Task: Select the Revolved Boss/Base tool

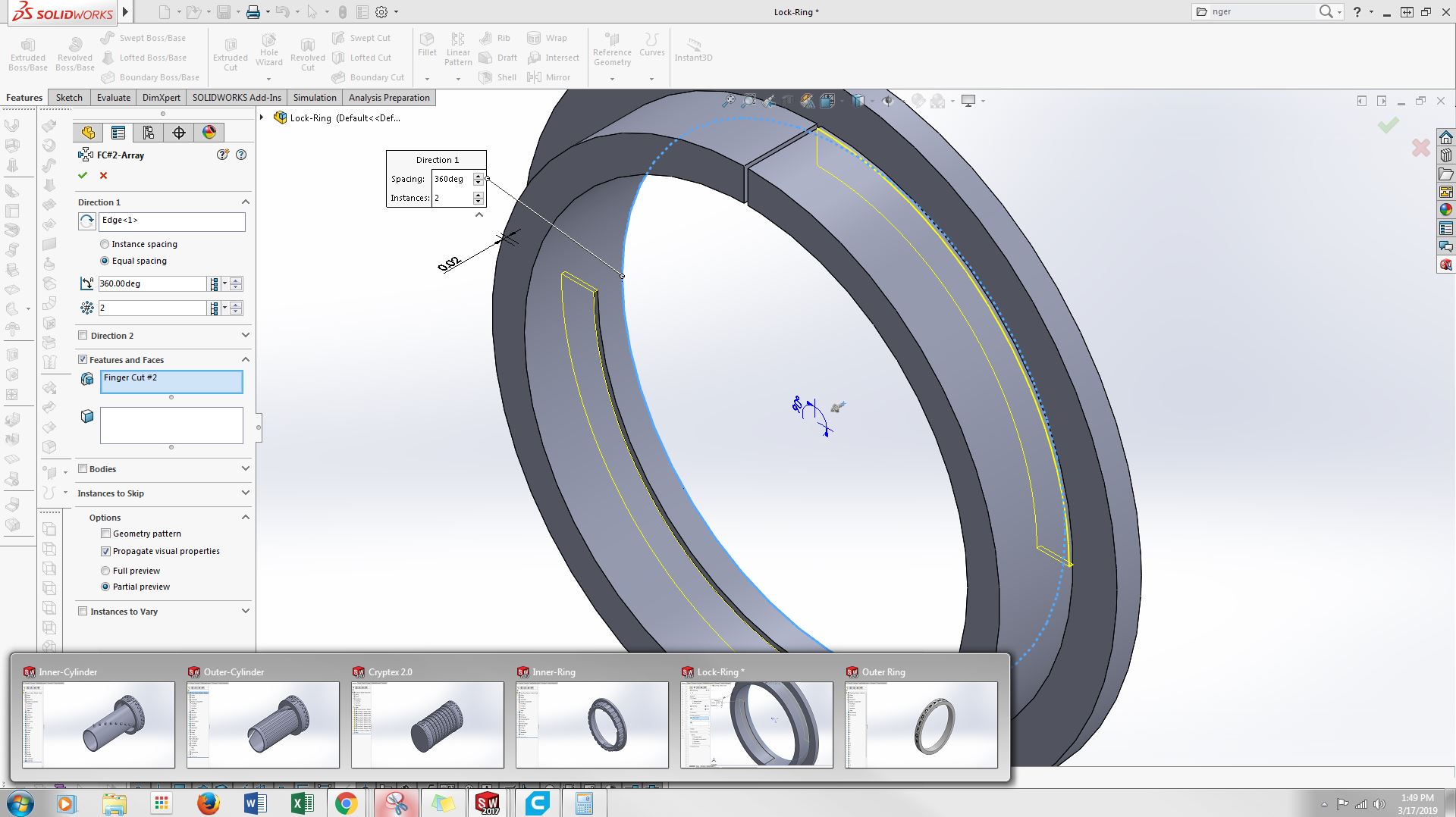Action: tap(75, 55)
